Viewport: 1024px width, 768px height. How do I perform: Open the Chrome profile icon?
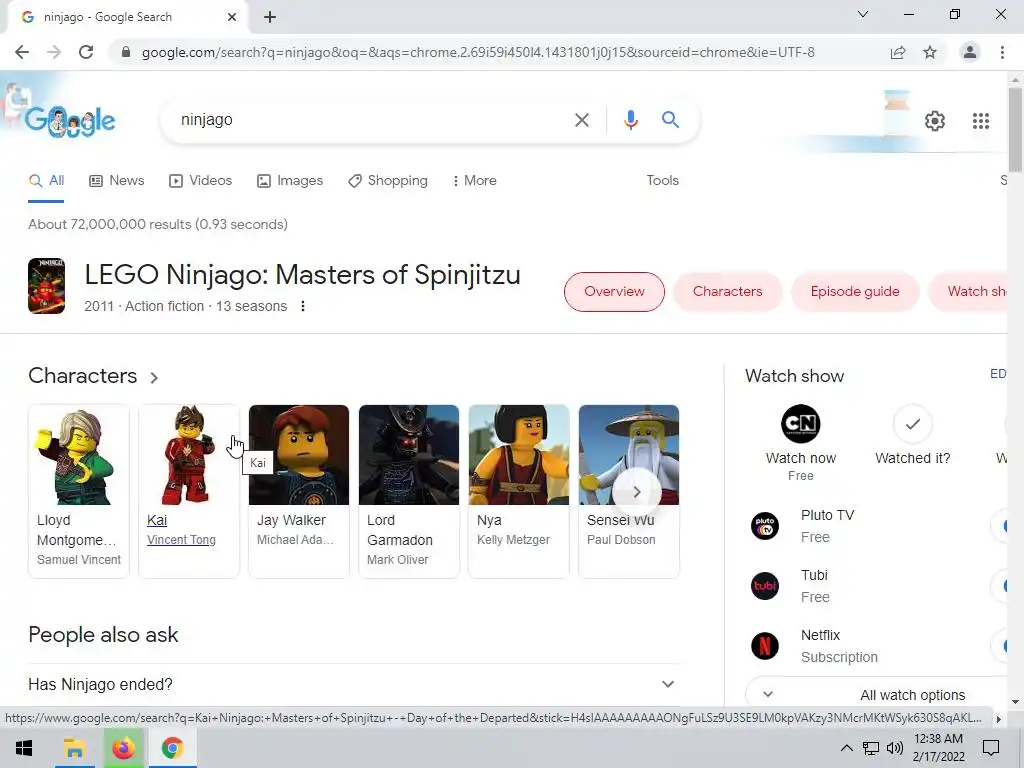click(x=970, y=52)
